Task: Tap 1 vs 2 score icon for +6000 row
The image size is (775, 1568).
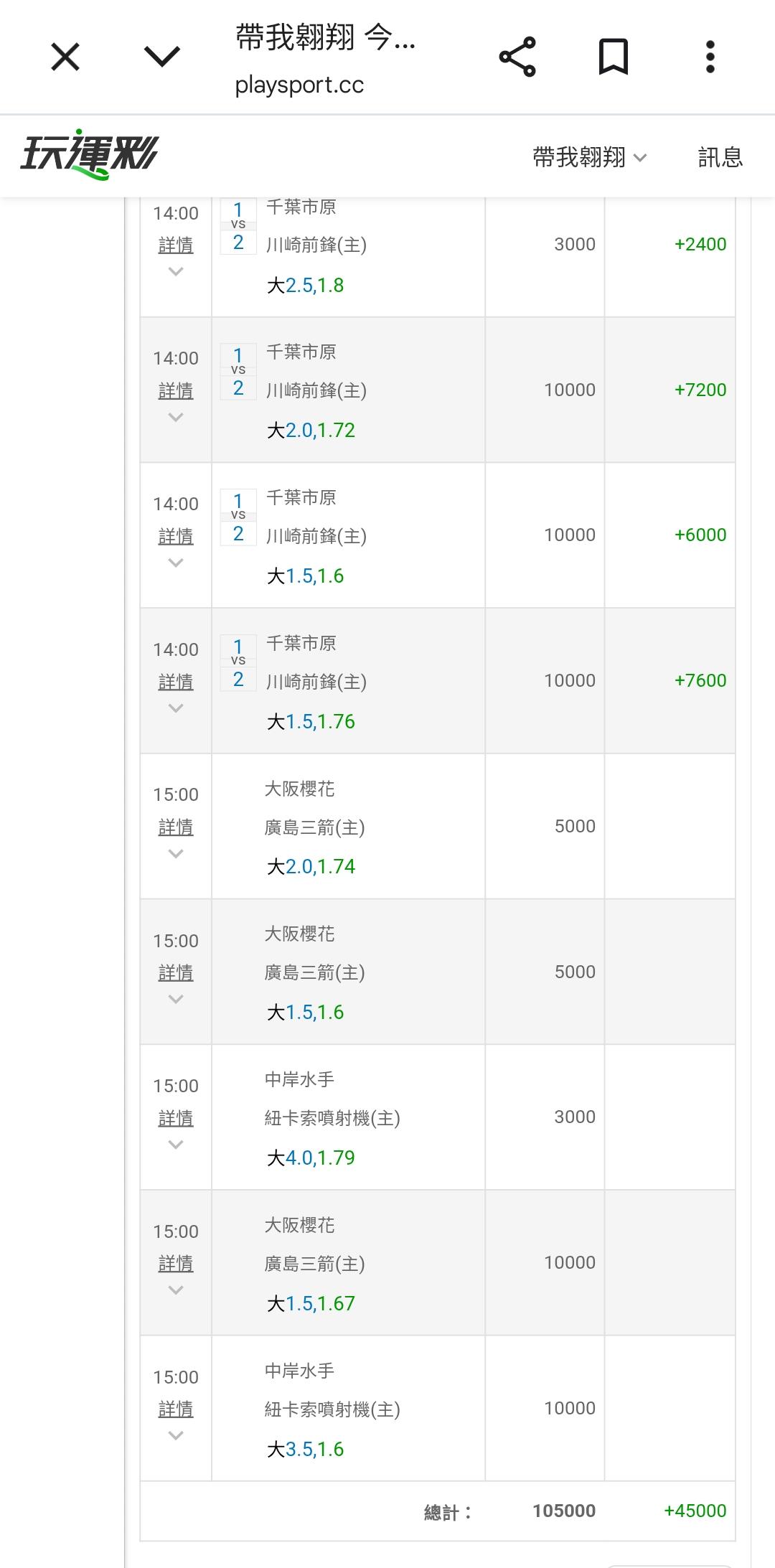Action: pos(238,517)
